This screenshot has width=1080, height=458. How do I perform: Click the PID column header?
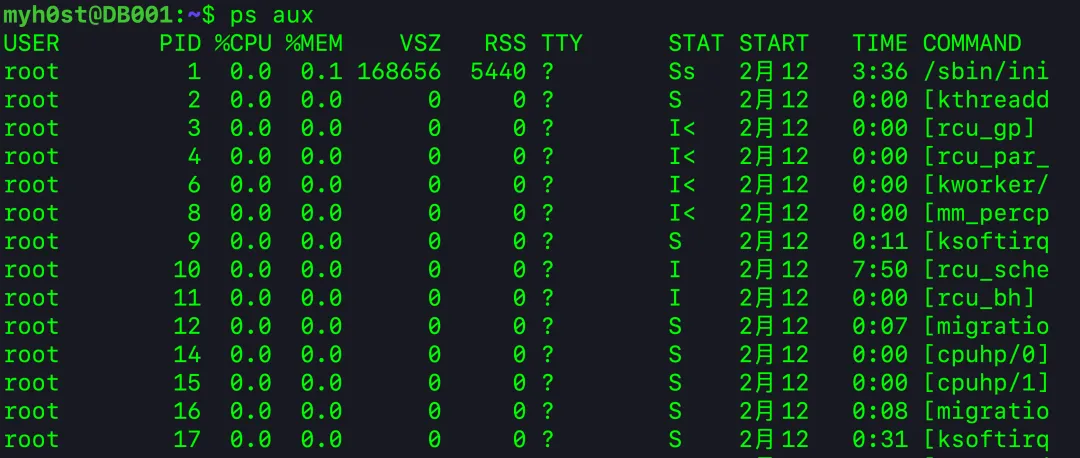pyautogui.click(x=180, y=43)
